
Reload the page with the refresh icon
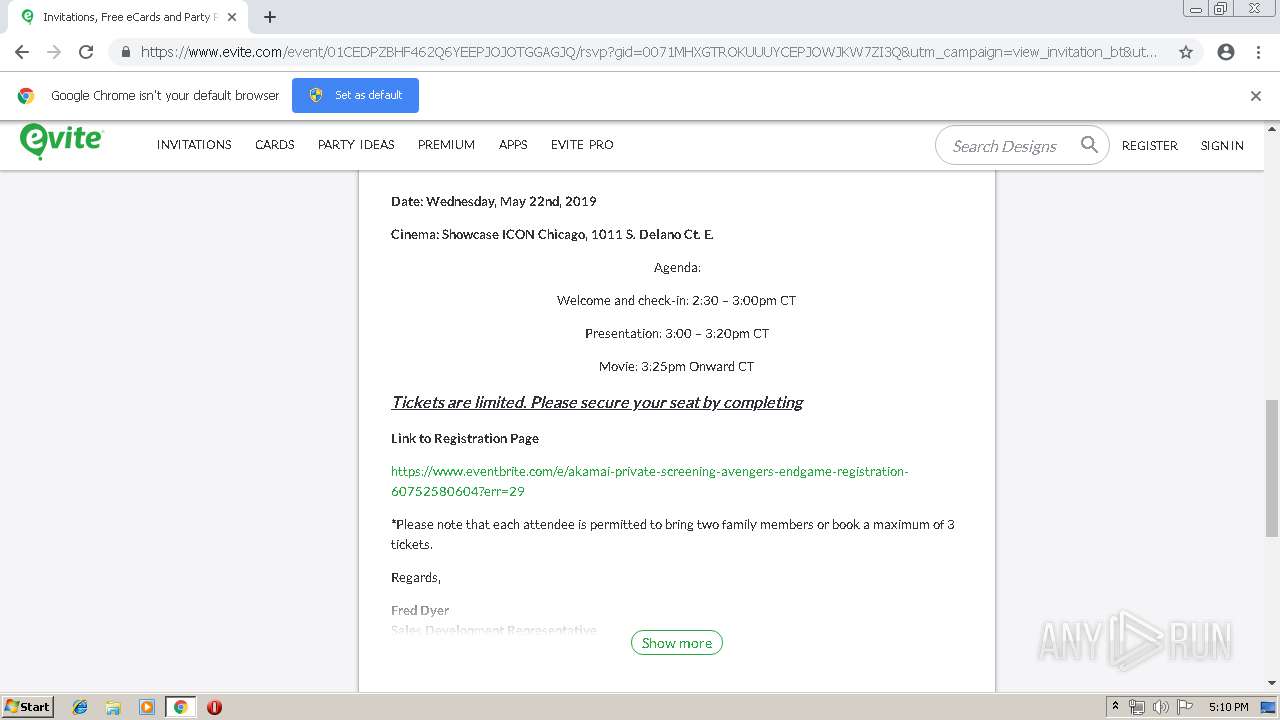coord(86,52)
